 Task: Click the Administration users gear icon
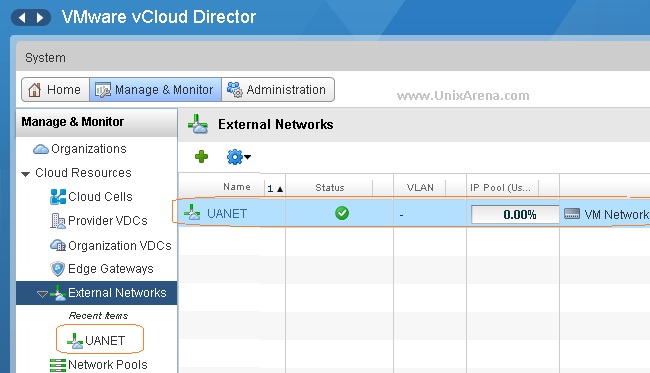(235, 90)
